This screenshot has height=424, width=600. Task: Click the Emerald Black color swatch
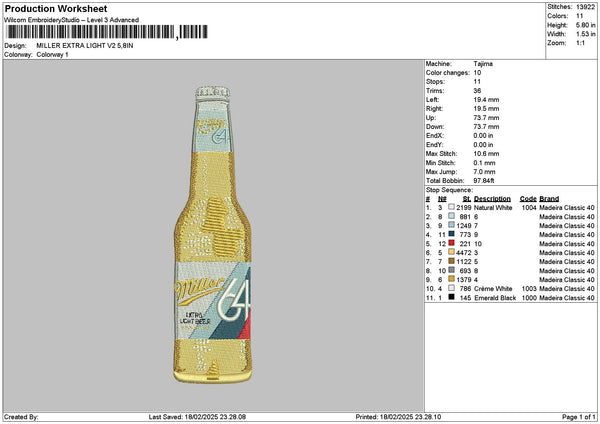tap(452, 297)
